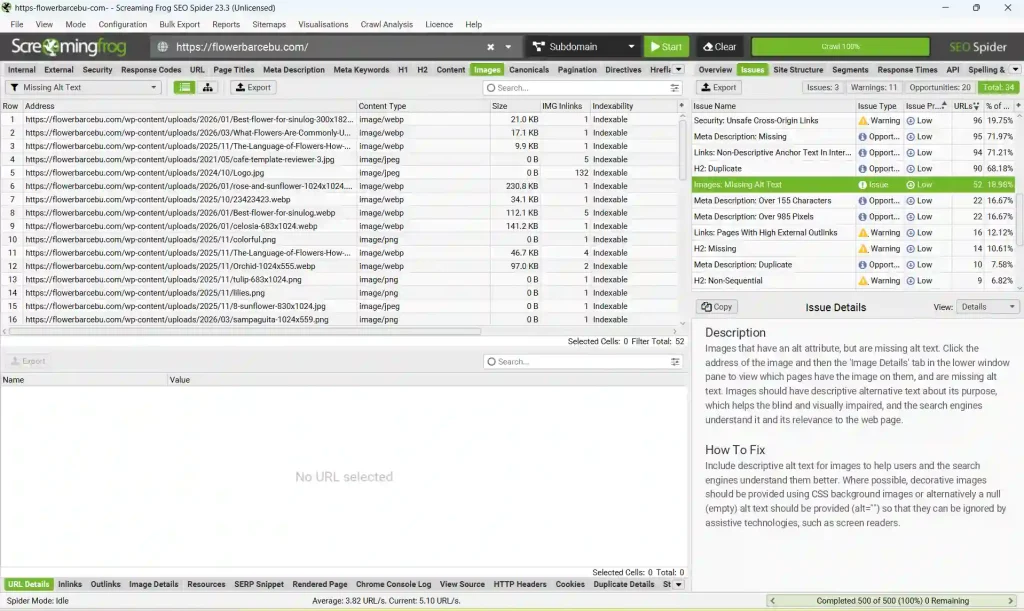The width and height of the screenshot is (1024, 611).
Task: Click the plus icon above issues table
Action: [1018, 106]
